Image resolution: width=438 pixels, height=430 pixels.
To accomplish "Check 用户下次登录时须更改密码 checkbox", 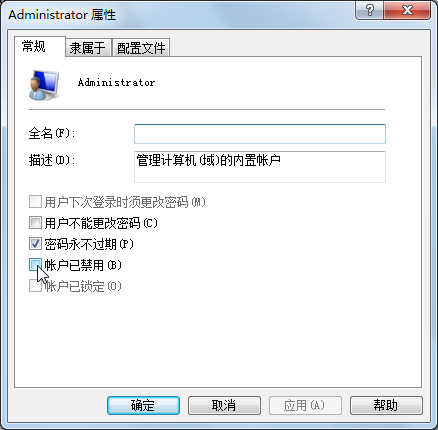I will (35, 202).
